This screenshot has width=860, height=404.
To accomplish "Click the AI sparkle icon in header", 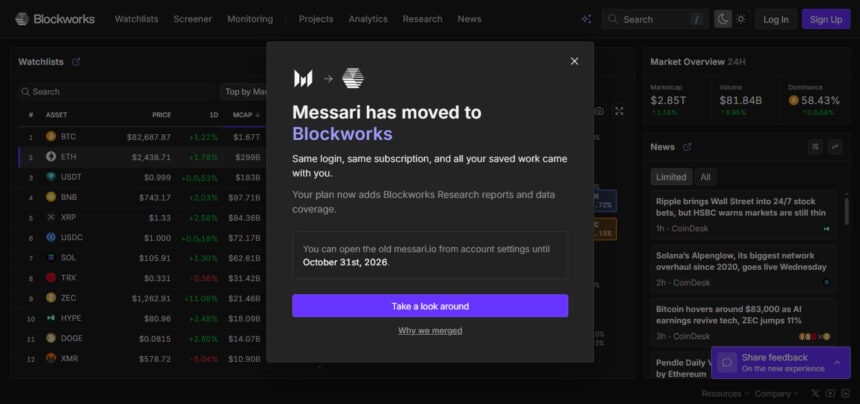I will (586, 19).
